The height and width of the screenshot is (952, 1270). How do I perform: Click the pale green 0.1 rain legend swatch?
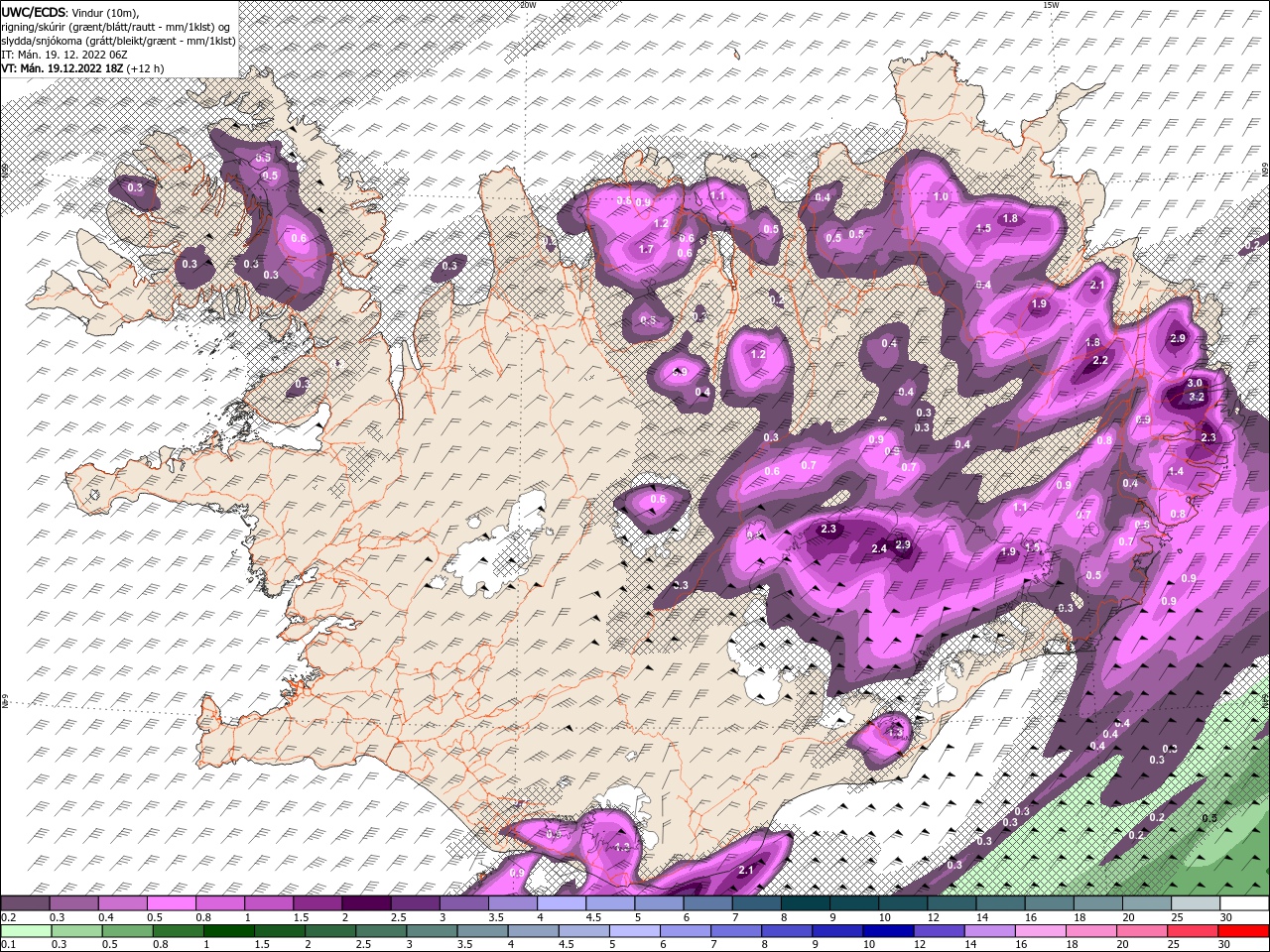pos(27,931)
